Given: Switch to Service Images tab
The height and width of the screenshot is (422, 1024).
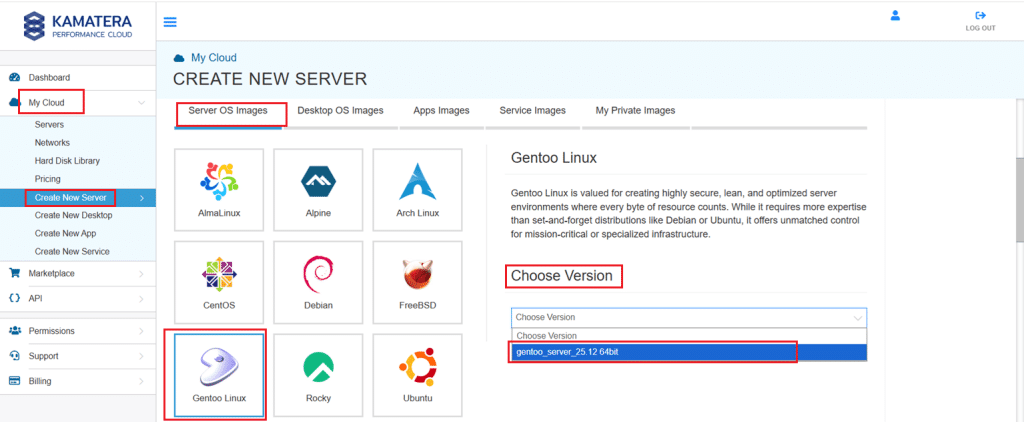Looking at the screenshot, I should tap(532, 111).
